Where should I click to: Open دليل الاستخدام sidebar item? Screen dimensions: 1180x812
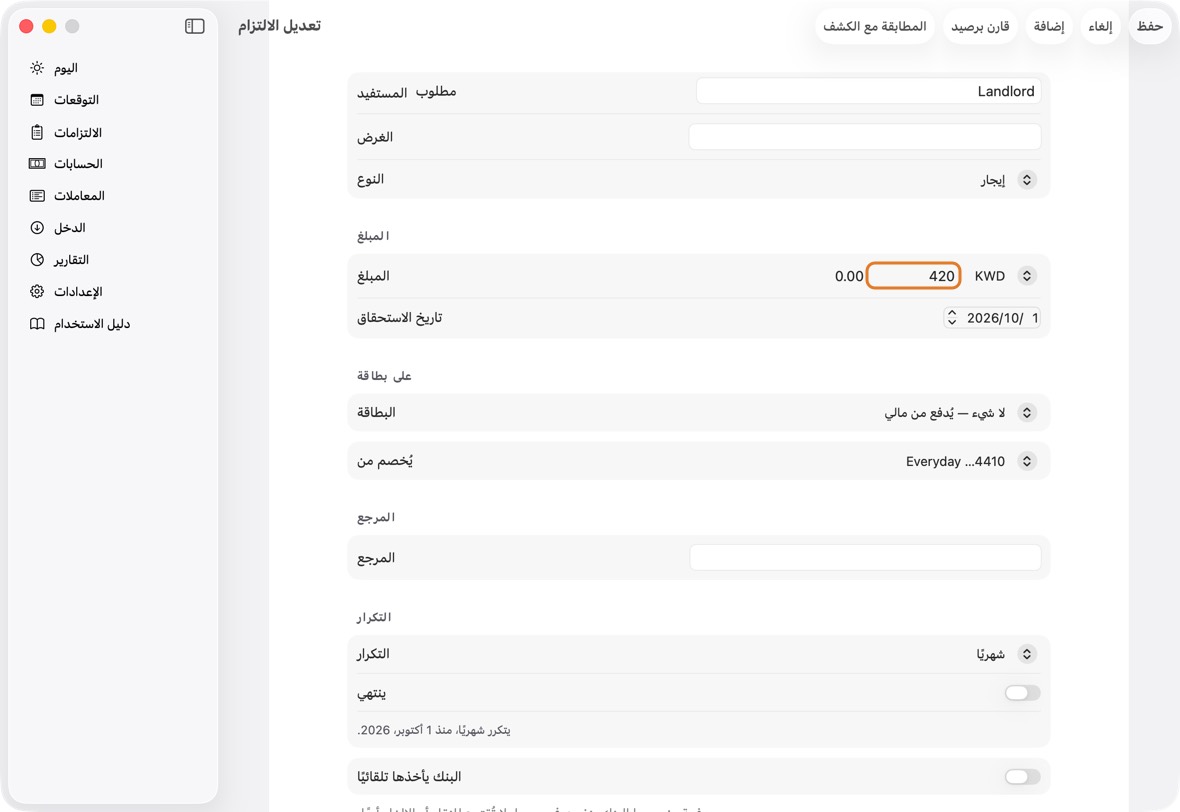(113, 324)
